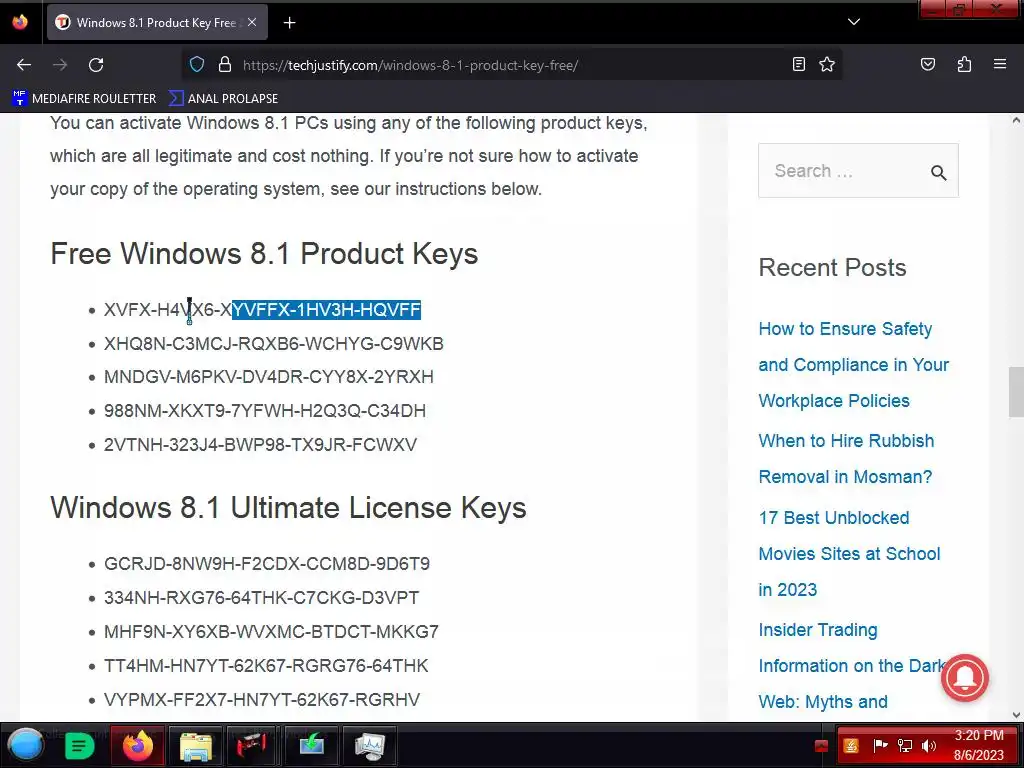Screen dimensions: 1024x768
Task: Open the Start orb on taskbar
Action: [x=26, y=745]
